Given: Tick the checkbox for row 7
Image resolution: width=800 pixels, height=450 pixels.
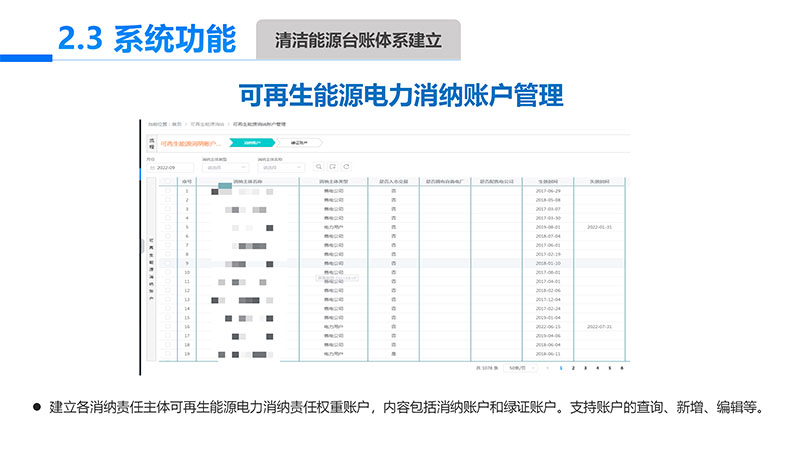Looking at the screenshot, I should click(x=168, y=245).
